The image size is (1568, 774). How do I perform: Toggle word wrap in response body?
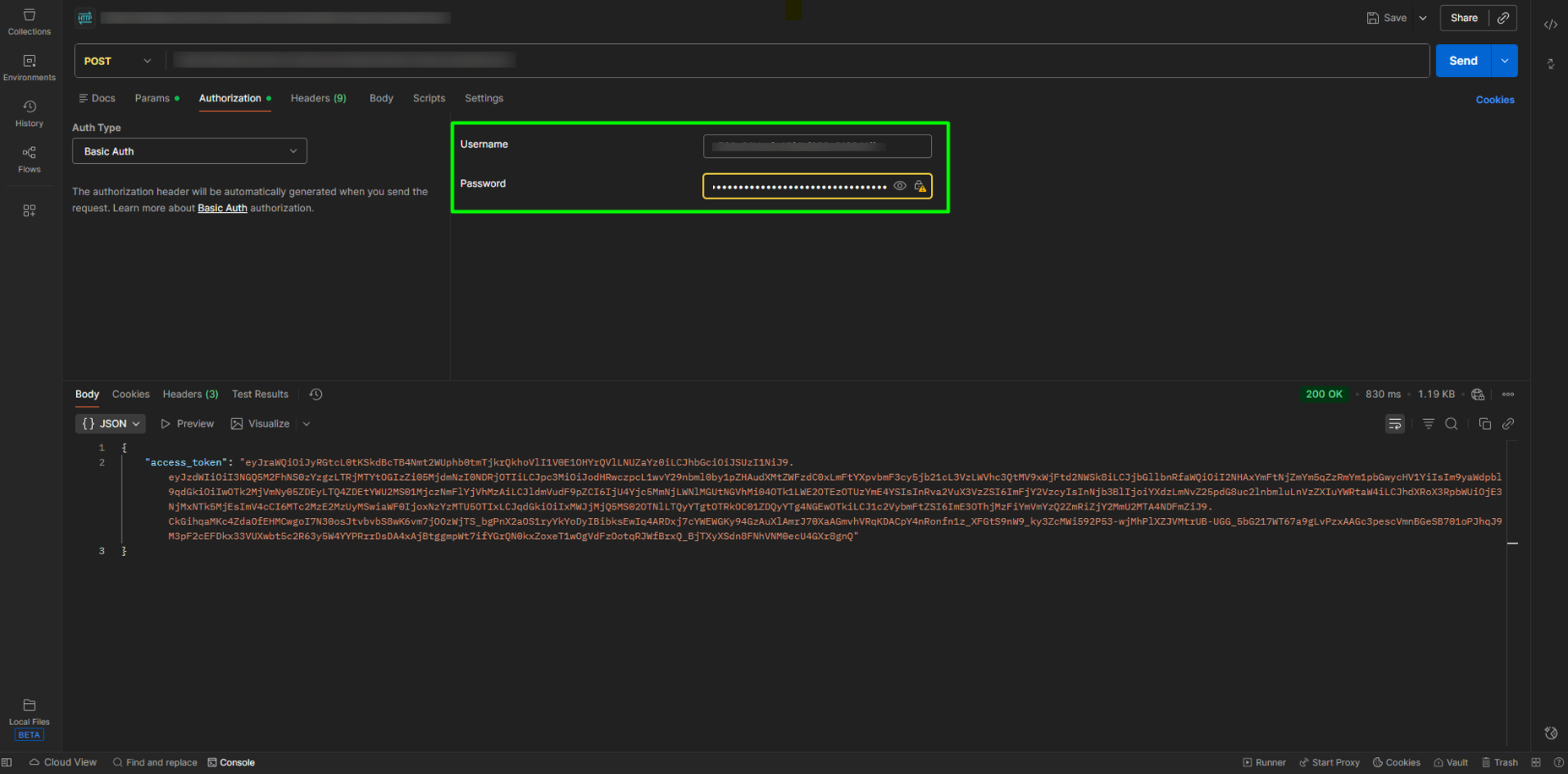point(1395,424)
